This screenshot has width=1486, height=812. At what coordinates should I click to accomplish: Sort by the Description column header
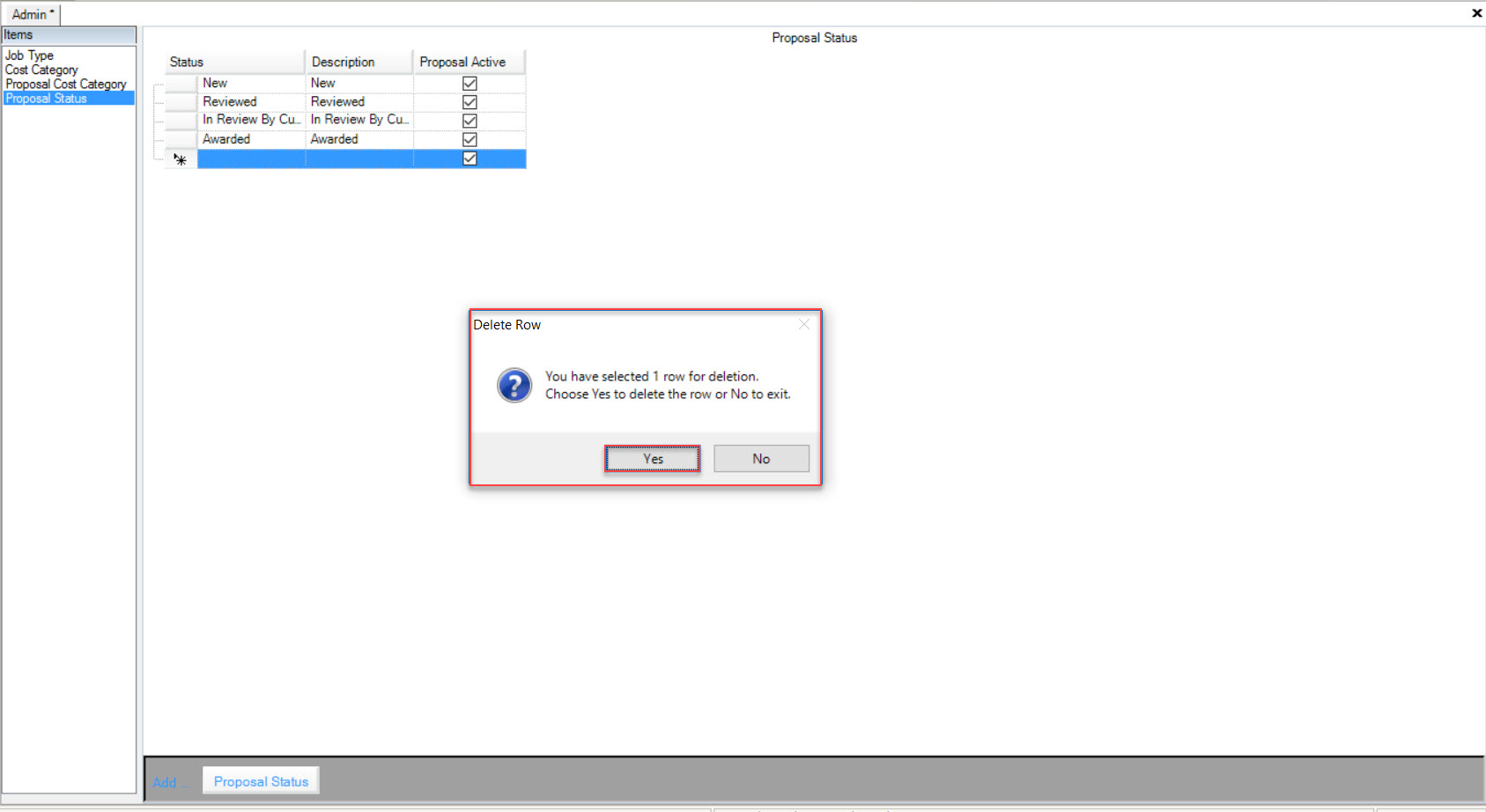[x=359, y=62]
